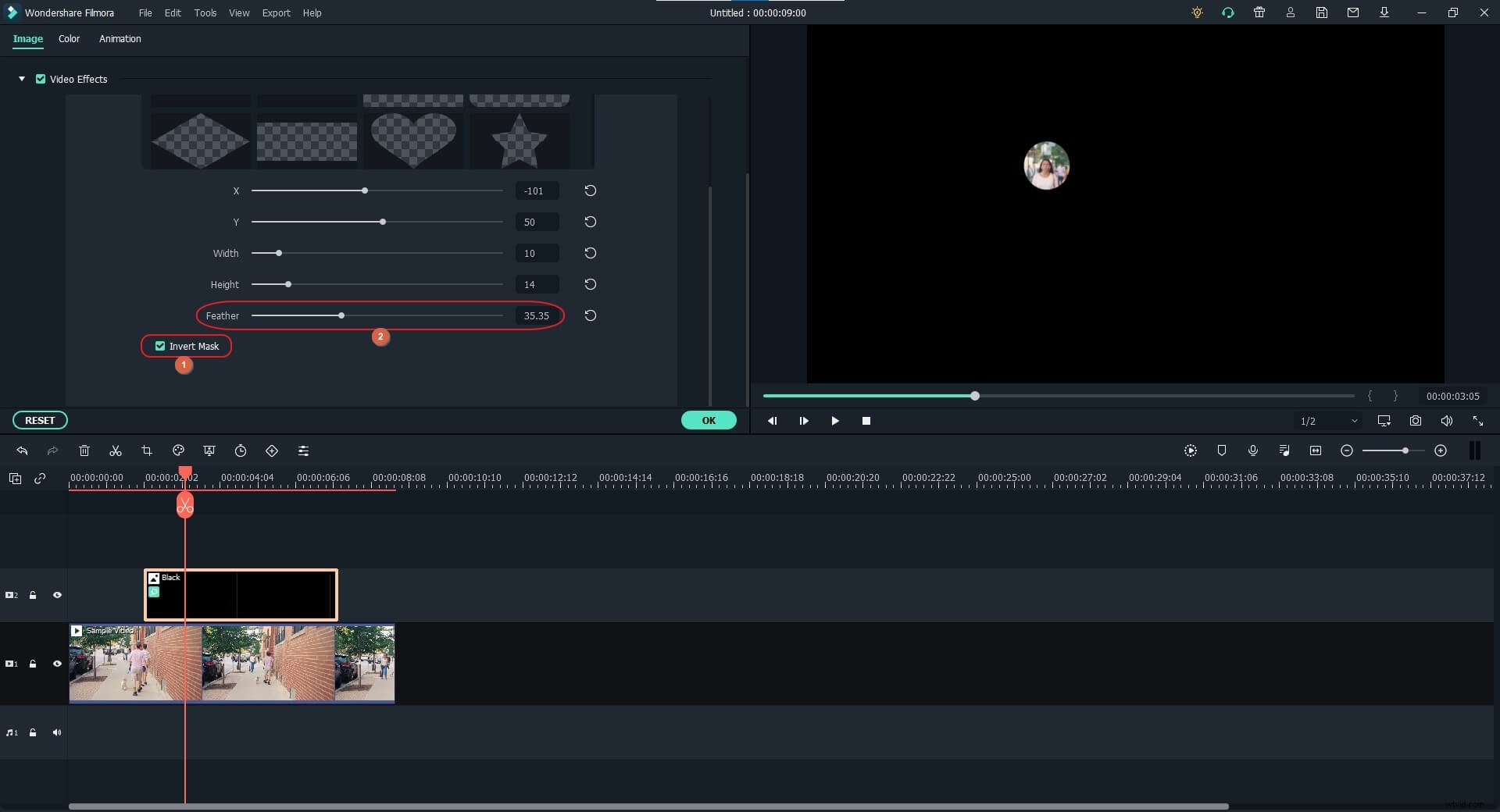Uncheck the Invert Mask checkbox
Viewport: 1500px width, 812px height.
[159, 346]
